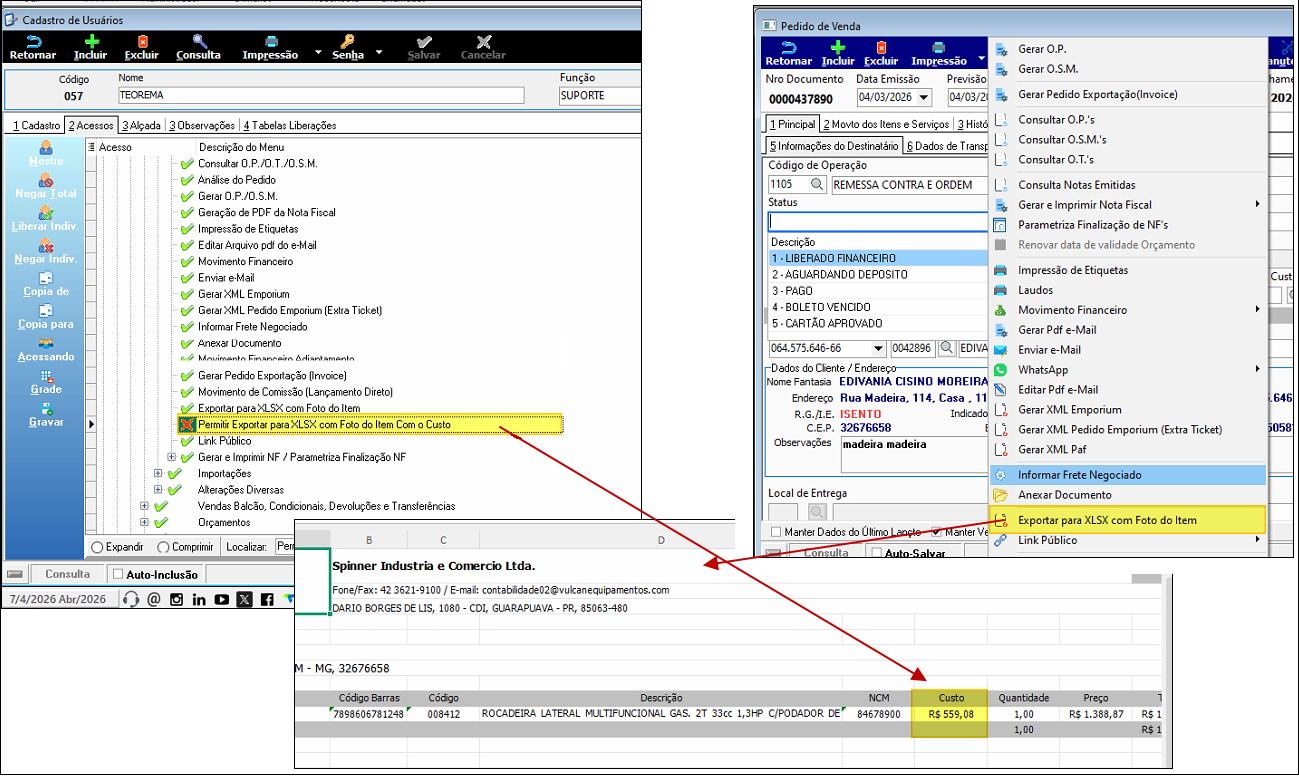Enable the Auto-Inclusão checkbox
1299x776 pixels.
pos(118,574)
